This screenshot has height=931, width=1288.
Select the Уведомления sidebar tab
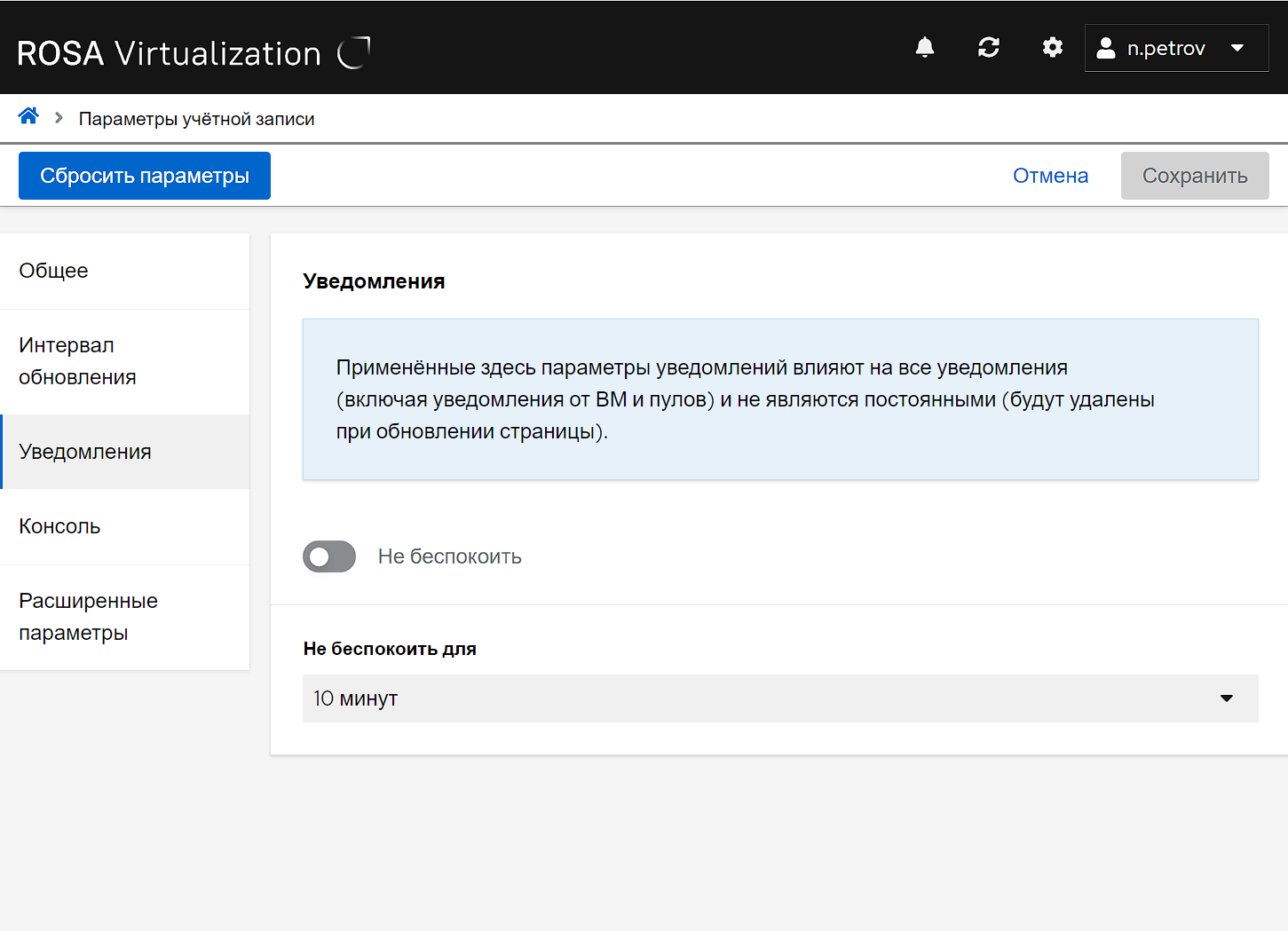pyautogui.click(x=124, y=452)
